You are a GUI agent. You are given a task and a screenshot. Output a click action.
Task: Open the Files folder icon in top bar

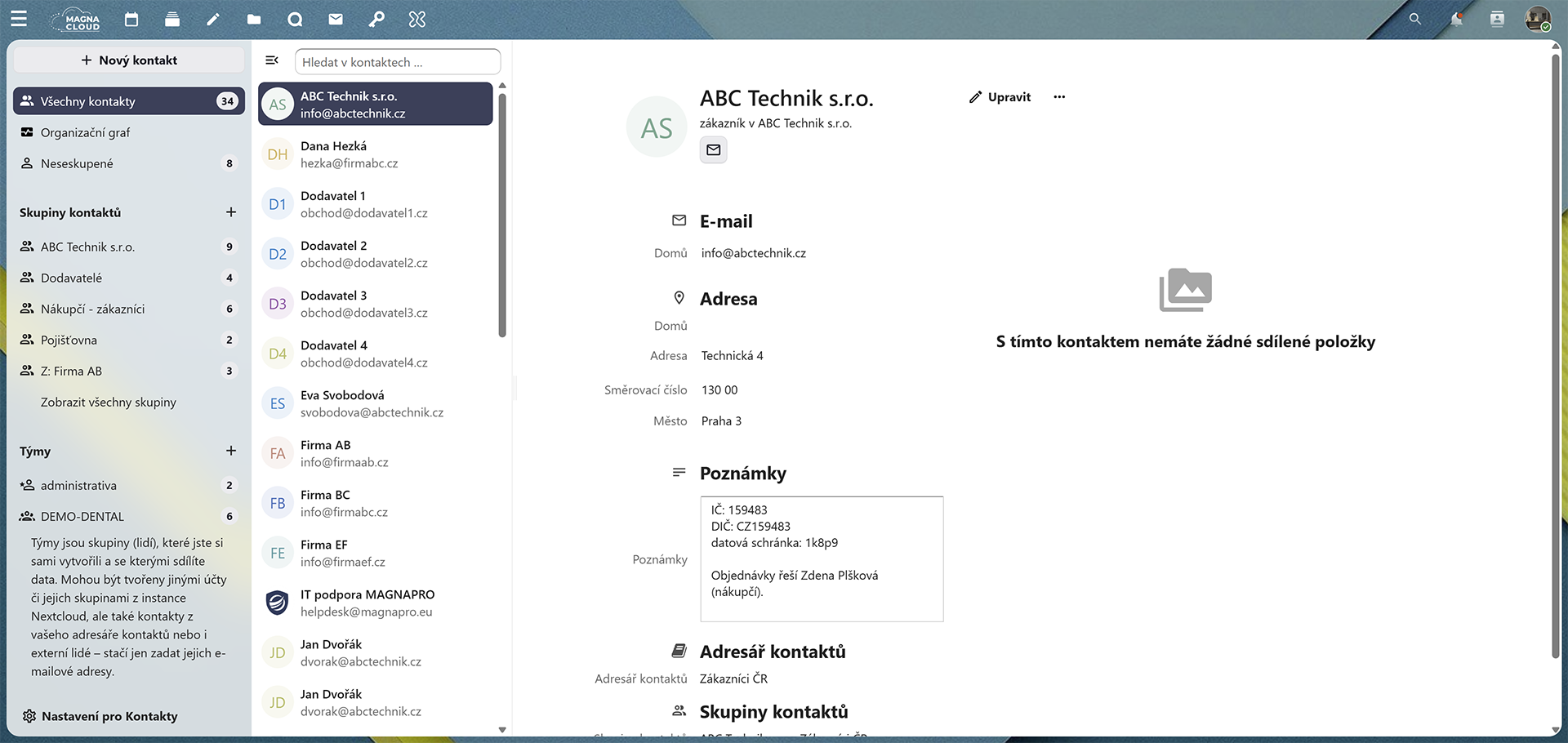(254, 20)
